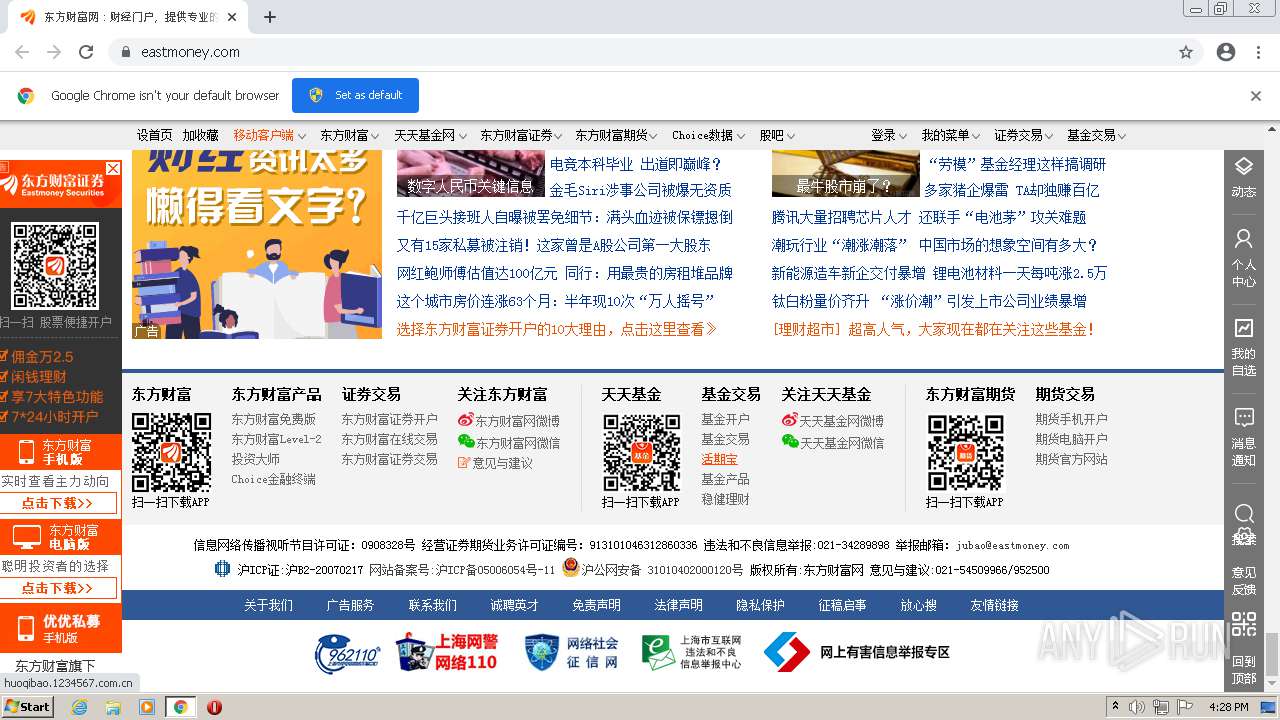
Task: Click 设首页 in top nav
Action: point(154,135)
